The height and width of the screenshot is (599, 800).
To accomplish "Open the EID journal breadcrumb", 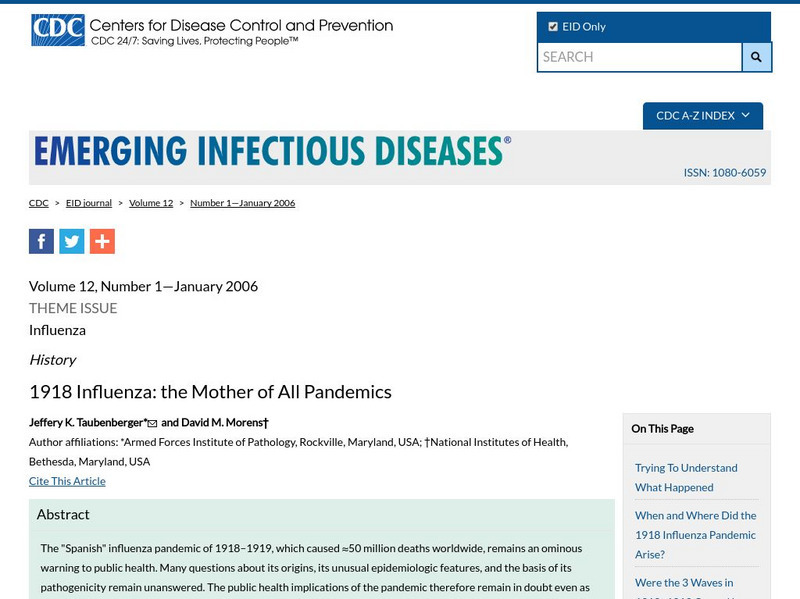I will [x=89, y=203].
